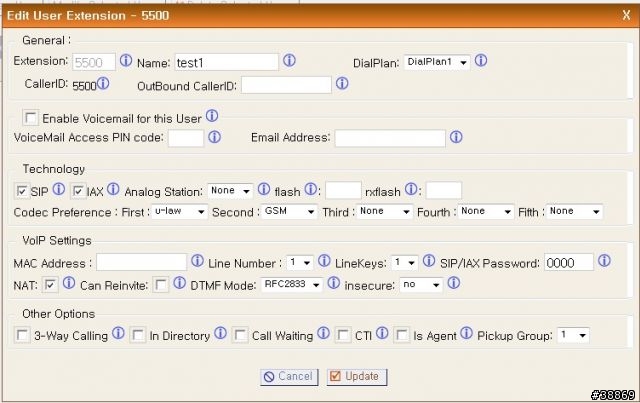Image resolution: width=640 pixels, height=403 pixels.
Task: Click the flash value input field
Action: pyautogui.click(x=343, y=190)
